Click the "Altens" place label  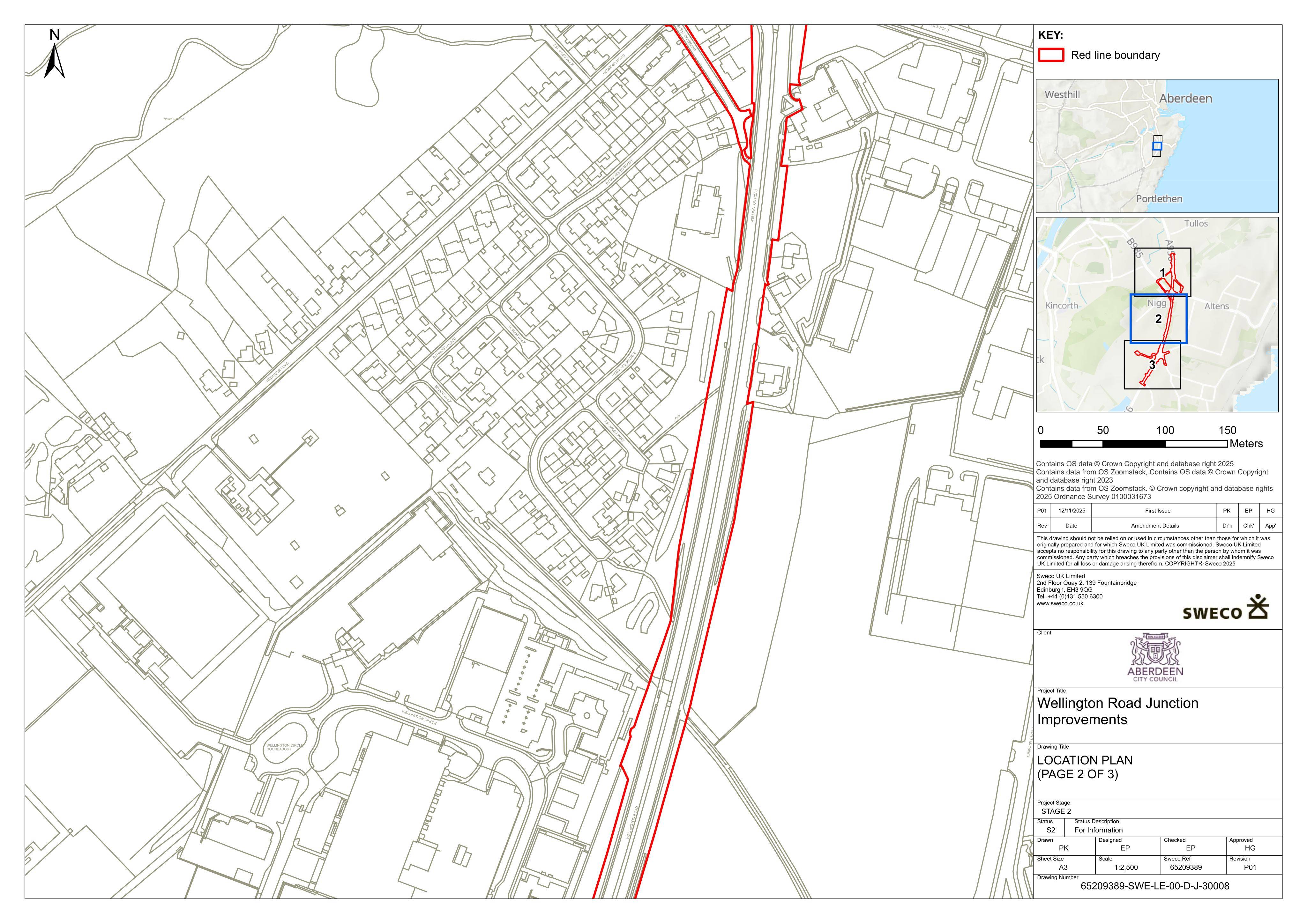[x=1216, y=306]
